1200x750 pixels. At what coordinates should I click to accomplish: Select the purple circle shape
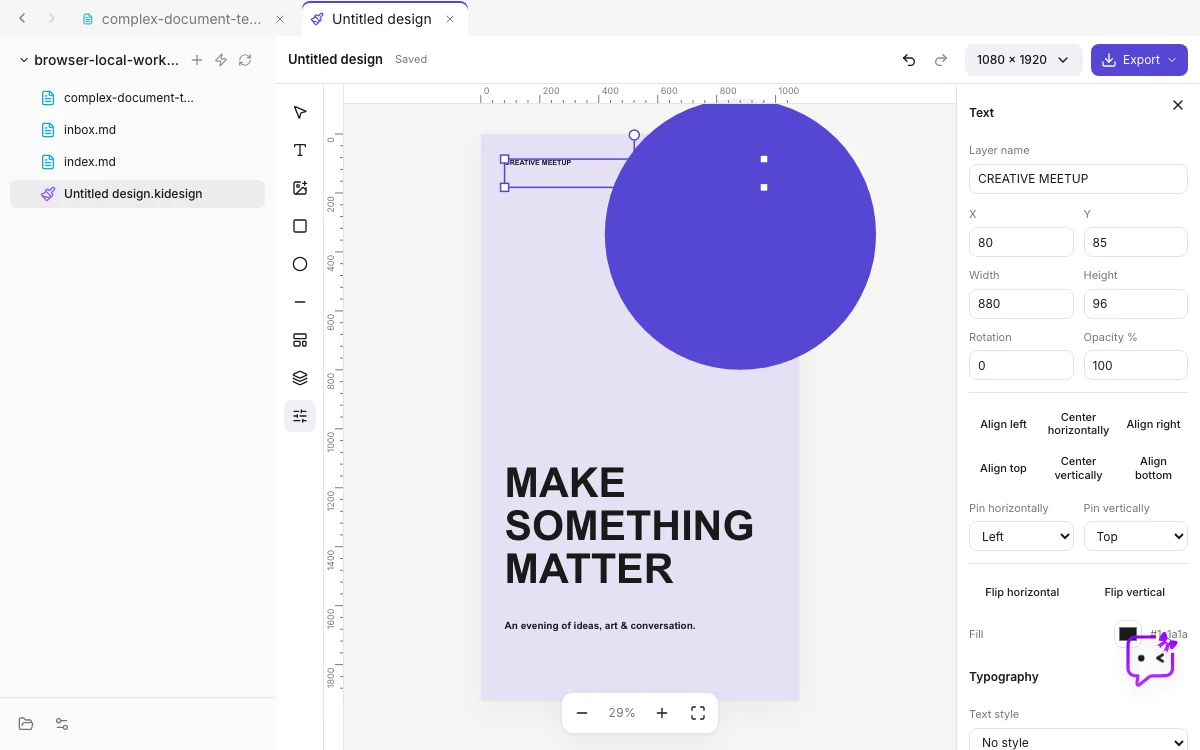[x=740, y=234]
